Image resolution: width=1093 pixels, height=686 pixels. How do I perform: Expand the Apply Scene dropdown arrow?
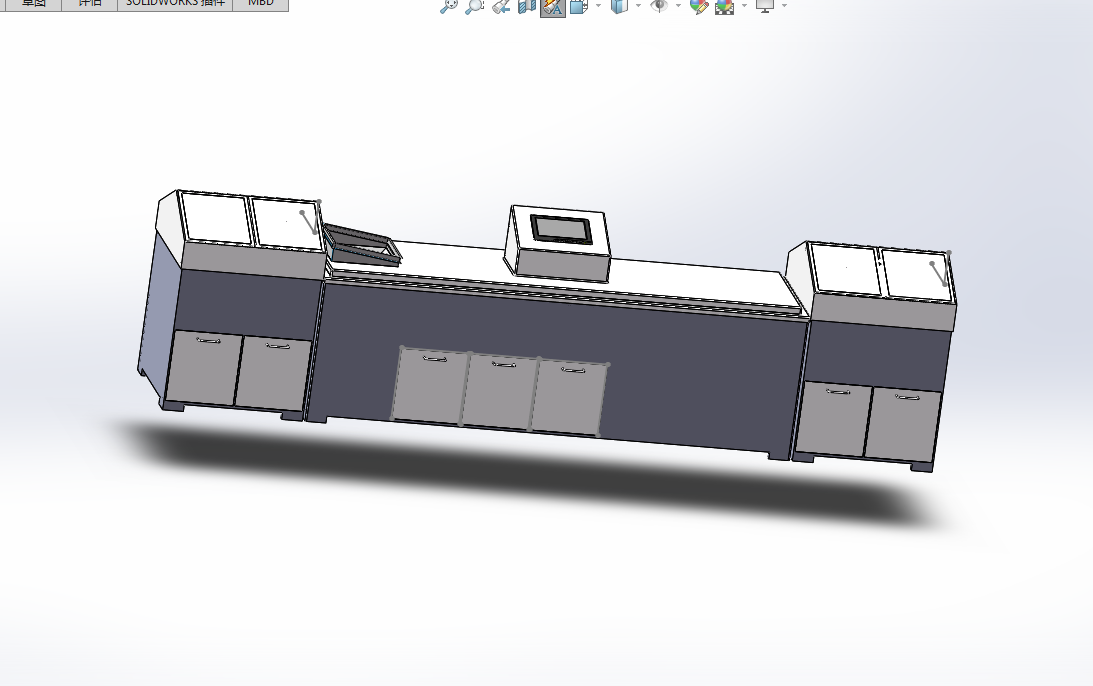pos(744,6)
